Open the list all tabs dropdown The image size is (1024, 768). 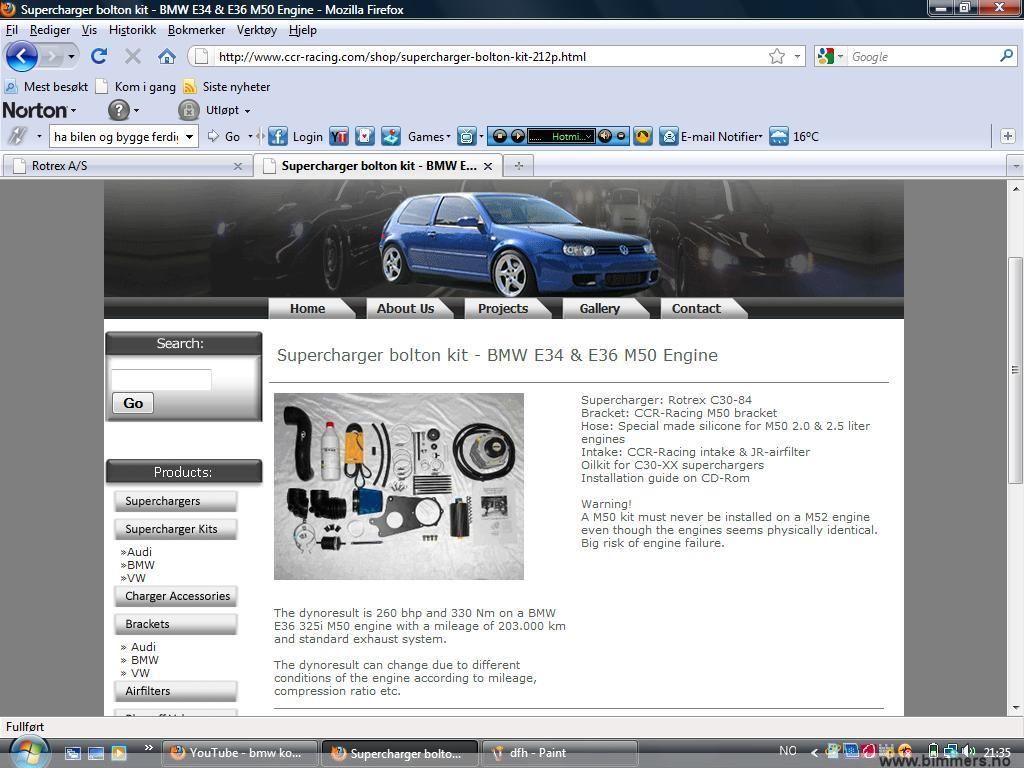(x=1016, y=166)
